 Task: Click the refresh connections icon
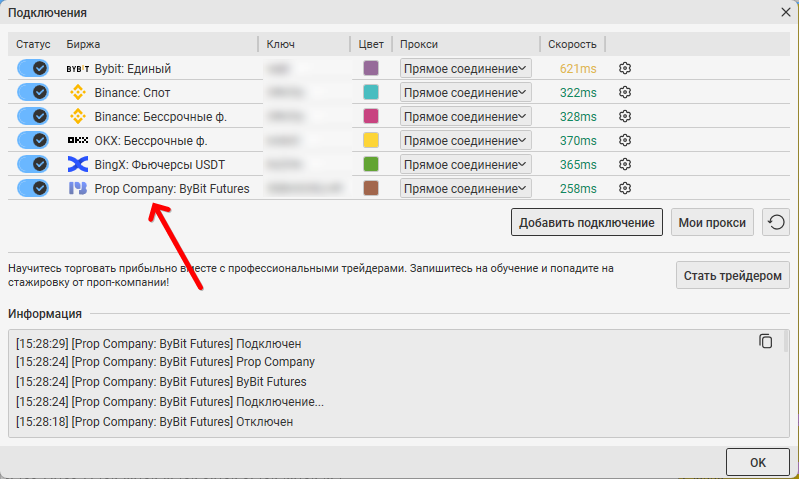click(x=776, y=222)
